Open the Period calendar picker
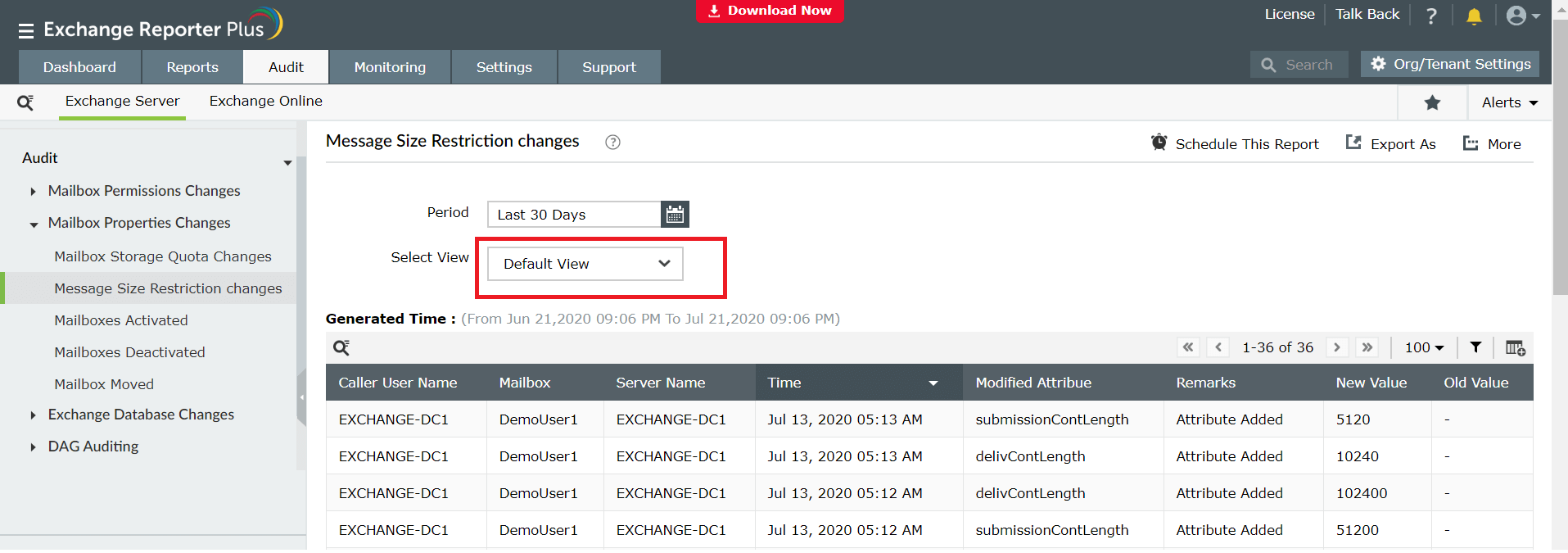The width and height of the screenshot is (1568, 553). point(675,215)
